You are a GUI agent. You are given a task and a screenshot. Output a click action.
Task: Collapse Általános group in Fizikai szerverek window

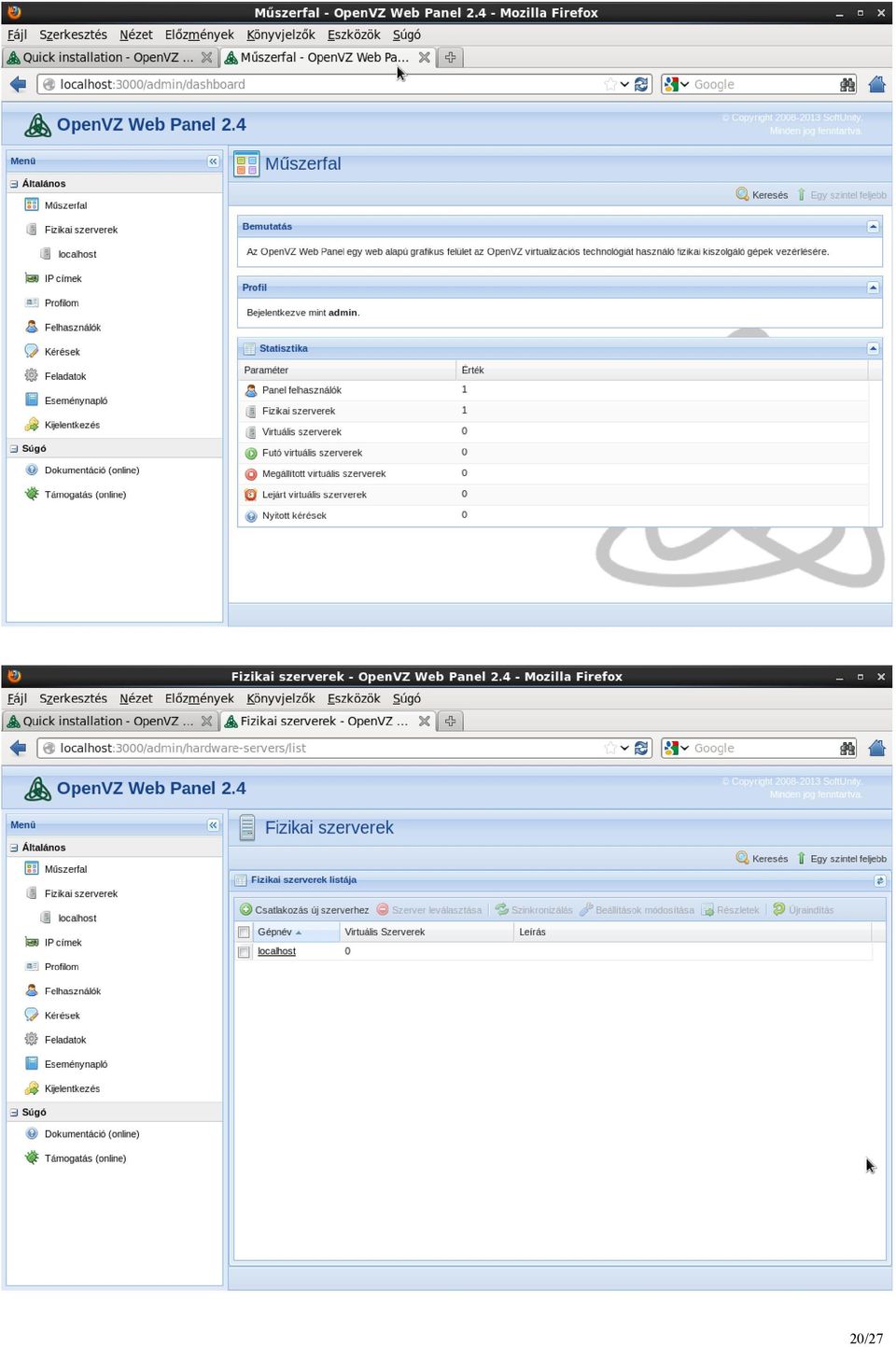14,848
